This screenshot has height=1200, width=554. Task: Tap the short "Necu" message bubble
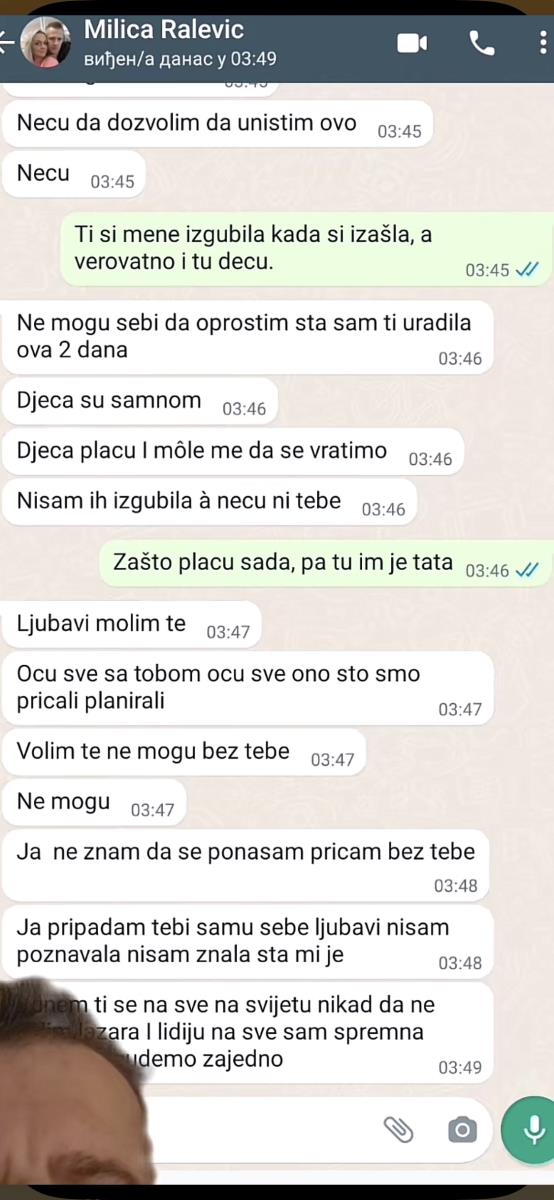point(74,175)
